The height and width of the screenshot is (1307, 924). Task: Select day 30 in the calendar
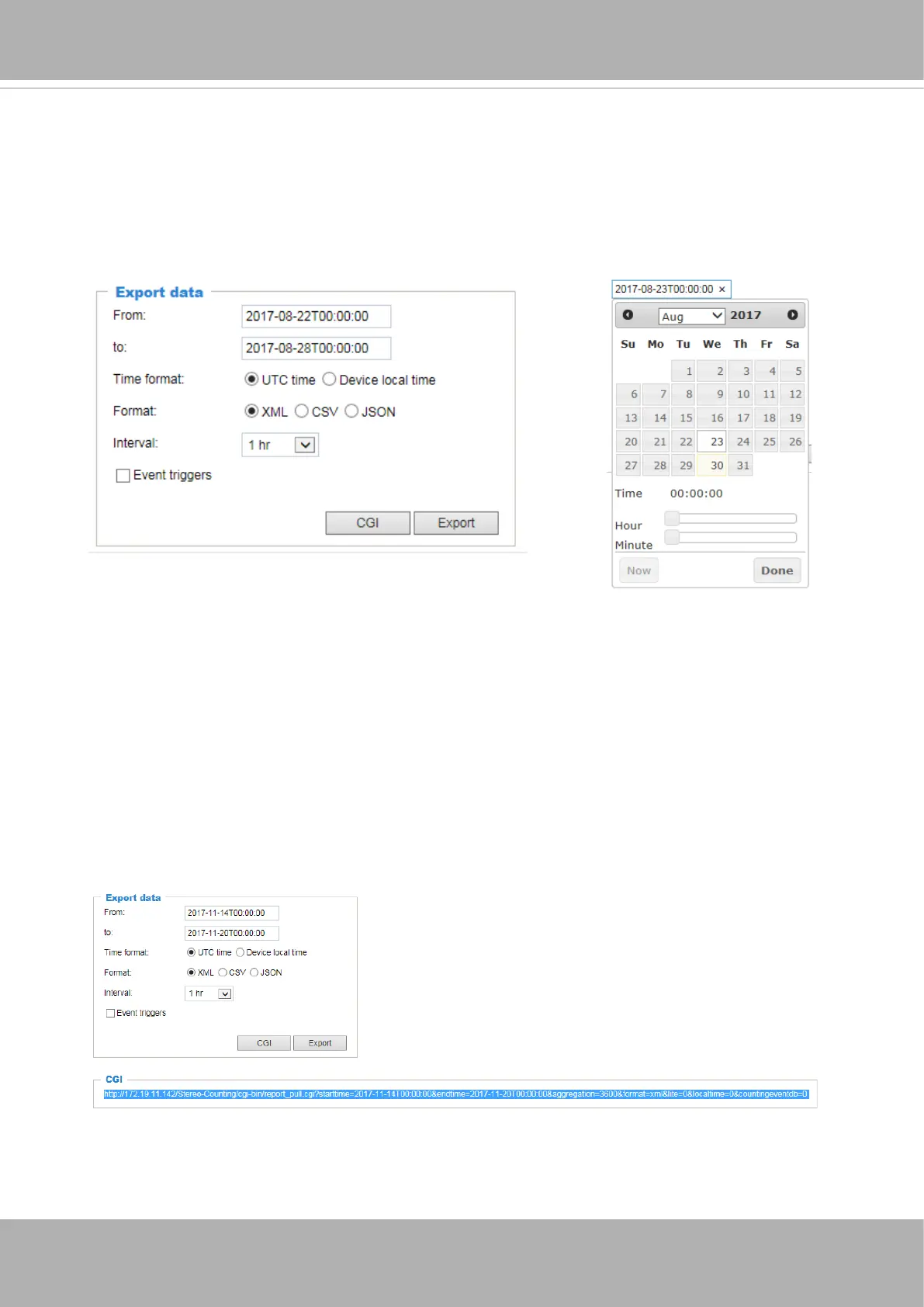[711, 466]
